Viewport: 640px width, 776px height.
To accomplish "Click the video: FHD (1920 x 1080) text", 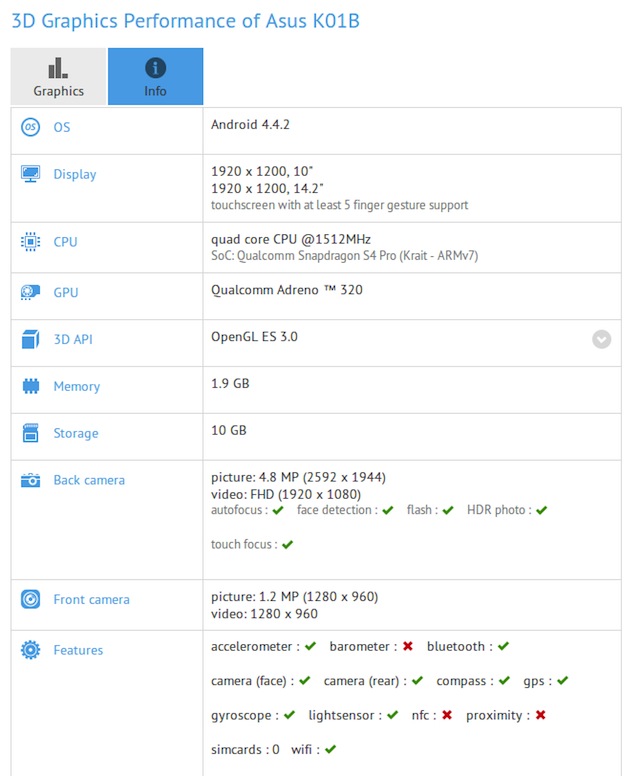I will tap(286, 494).
